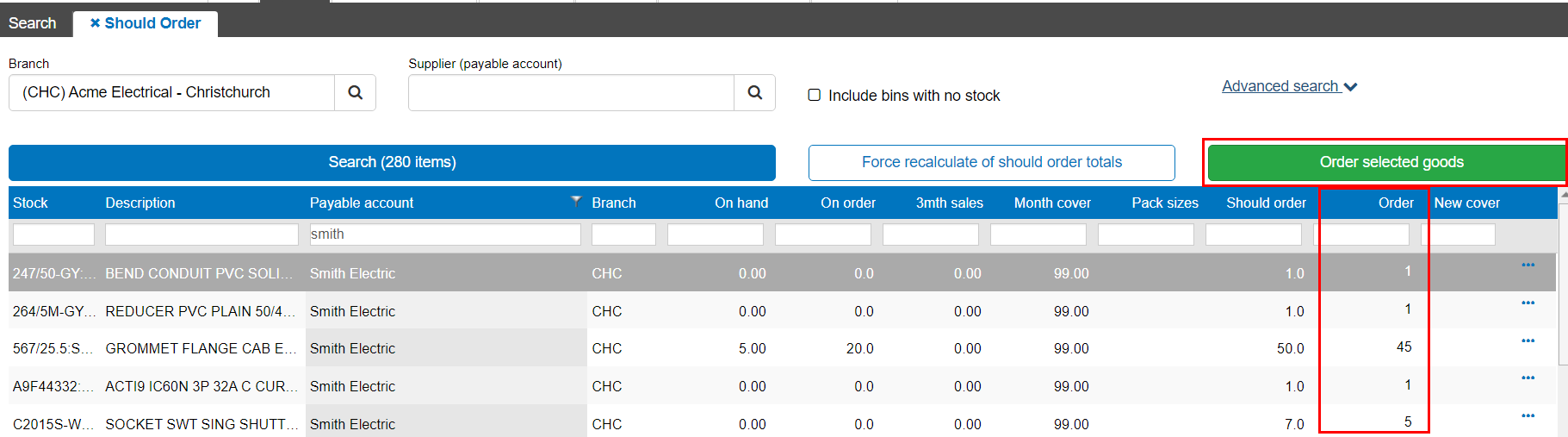Open more options for REDUCER PVC PLAIN row
Viewport: 1568px width, 437px height.
[x=1528, y=303]
